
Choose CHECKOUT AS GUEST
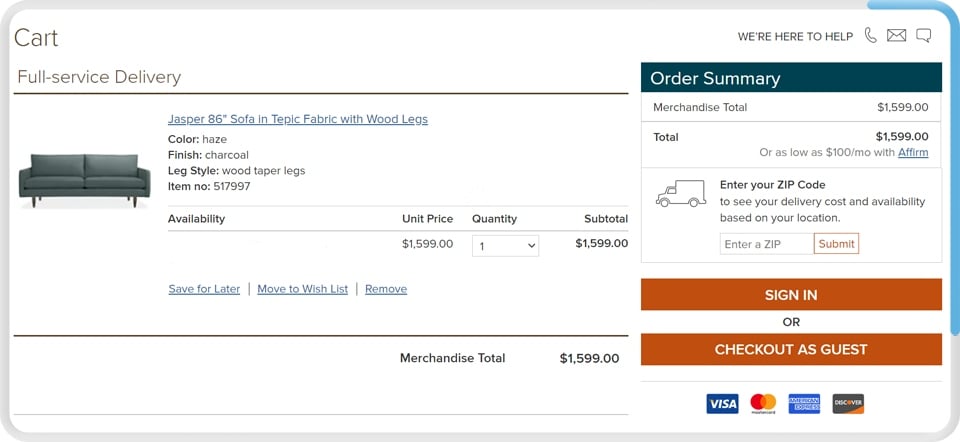click(791, 349)
